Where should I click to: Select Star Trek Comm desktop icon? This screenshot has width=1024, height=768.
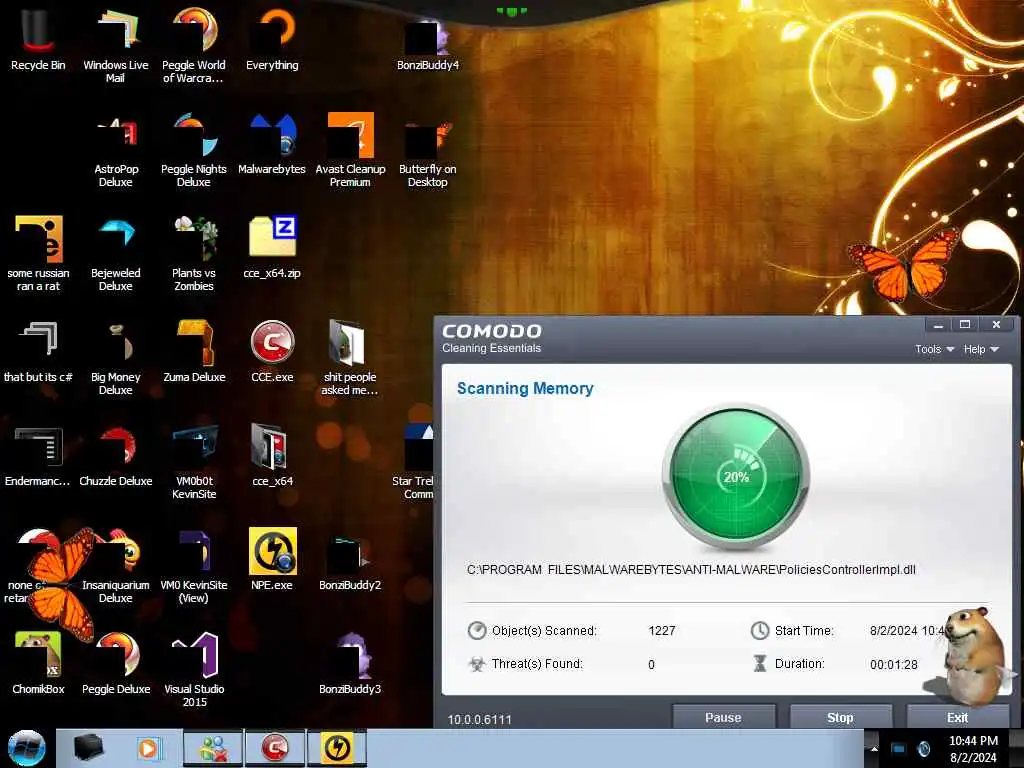pyautogui.click(x=415, y=462)
